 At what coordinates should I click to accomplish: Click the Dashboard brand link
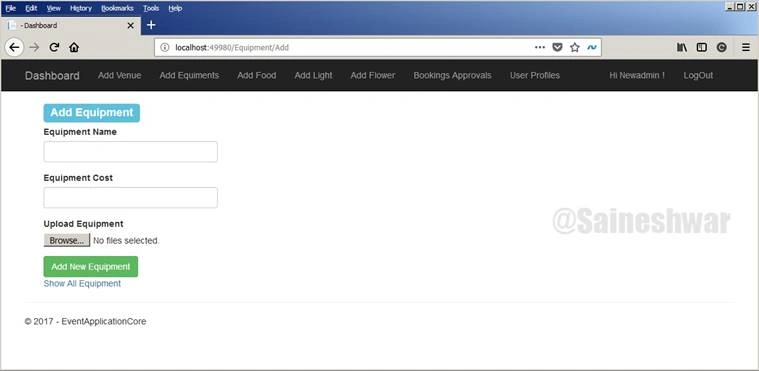click(52, 76)
